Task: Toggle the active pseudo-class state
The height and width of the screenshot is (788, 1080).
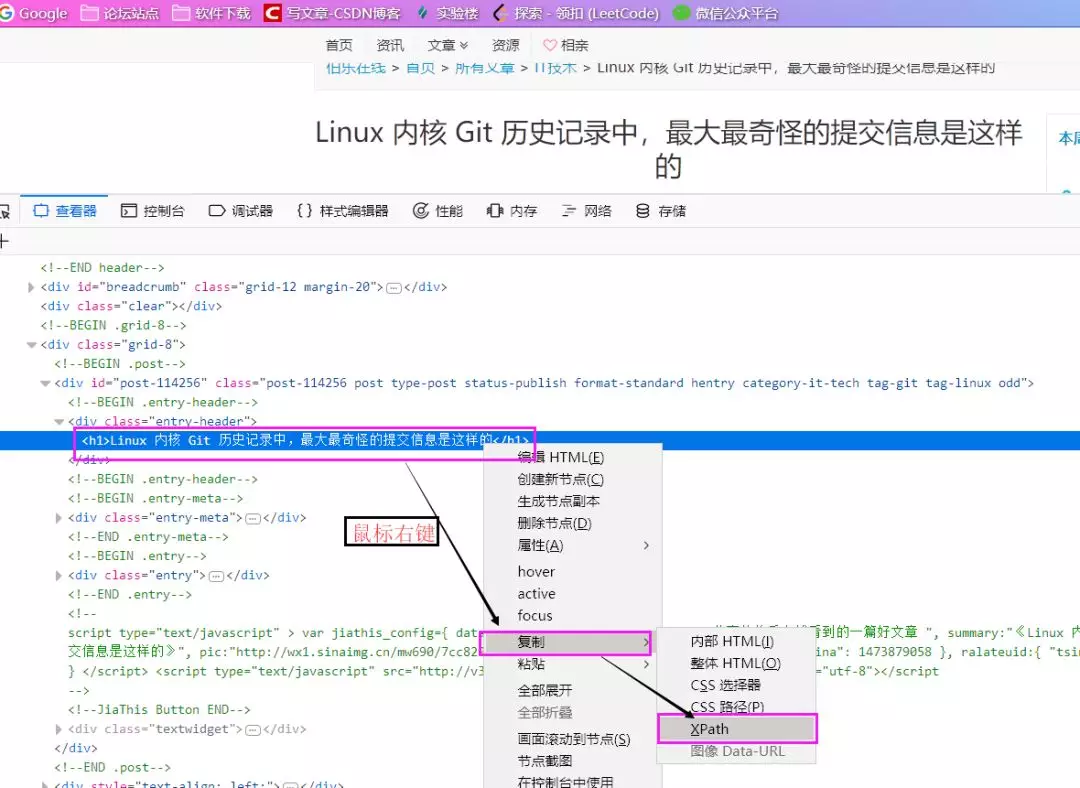Action: (x=537, y=593)
